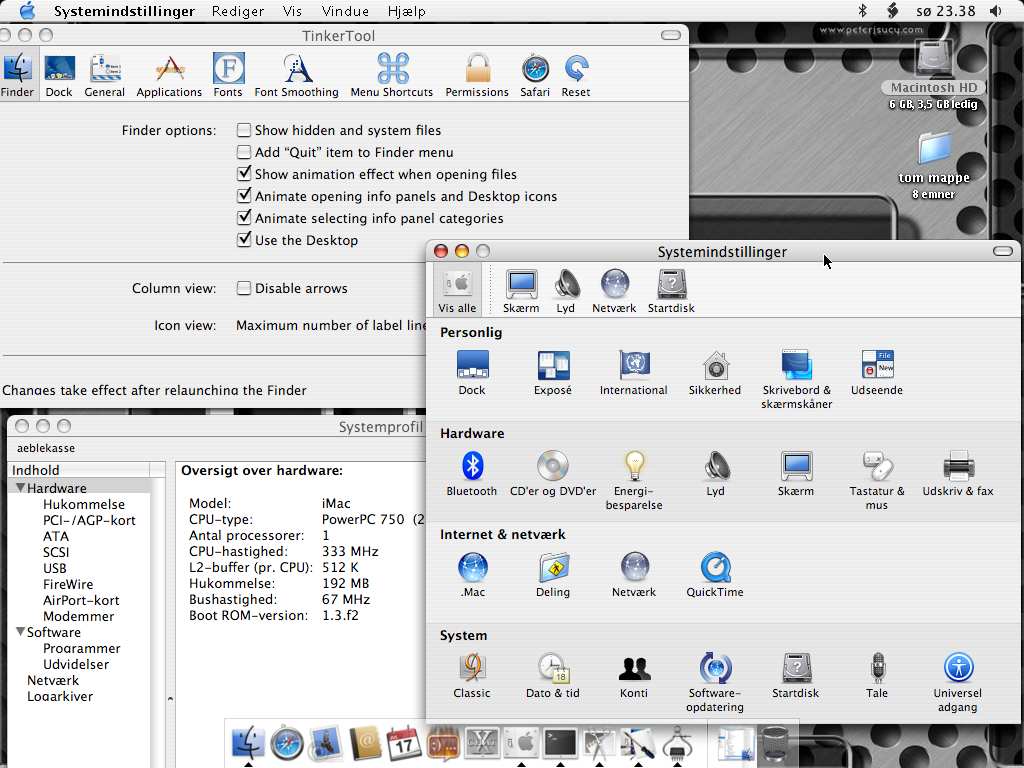Open Safari from the Dock
This screenshot has height=768, width=1024.
(287, 743)
